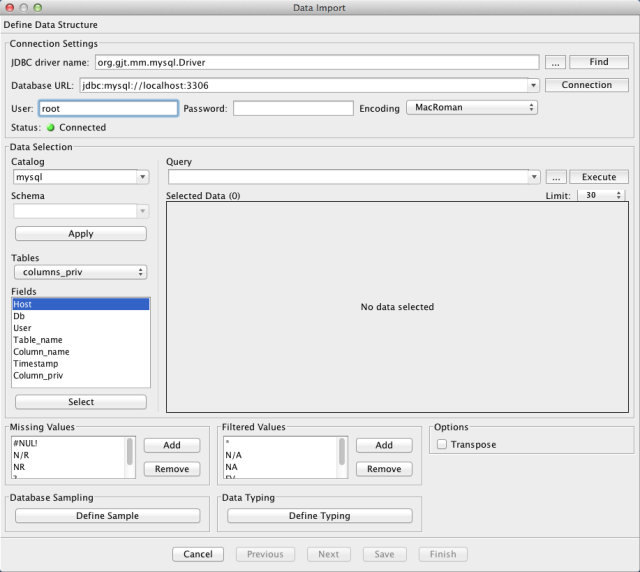The image size is (640, 572).
Task: Click the Connection button
Action: pos(587,85)
